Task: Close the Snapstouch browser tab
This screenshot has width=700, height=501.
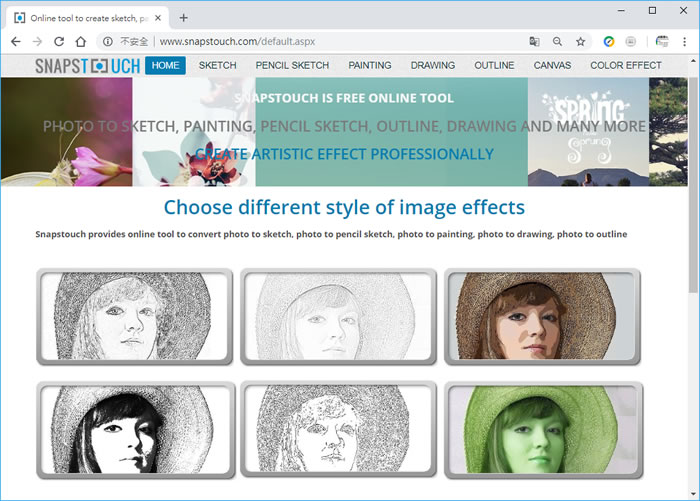Action: click(156, 17)
